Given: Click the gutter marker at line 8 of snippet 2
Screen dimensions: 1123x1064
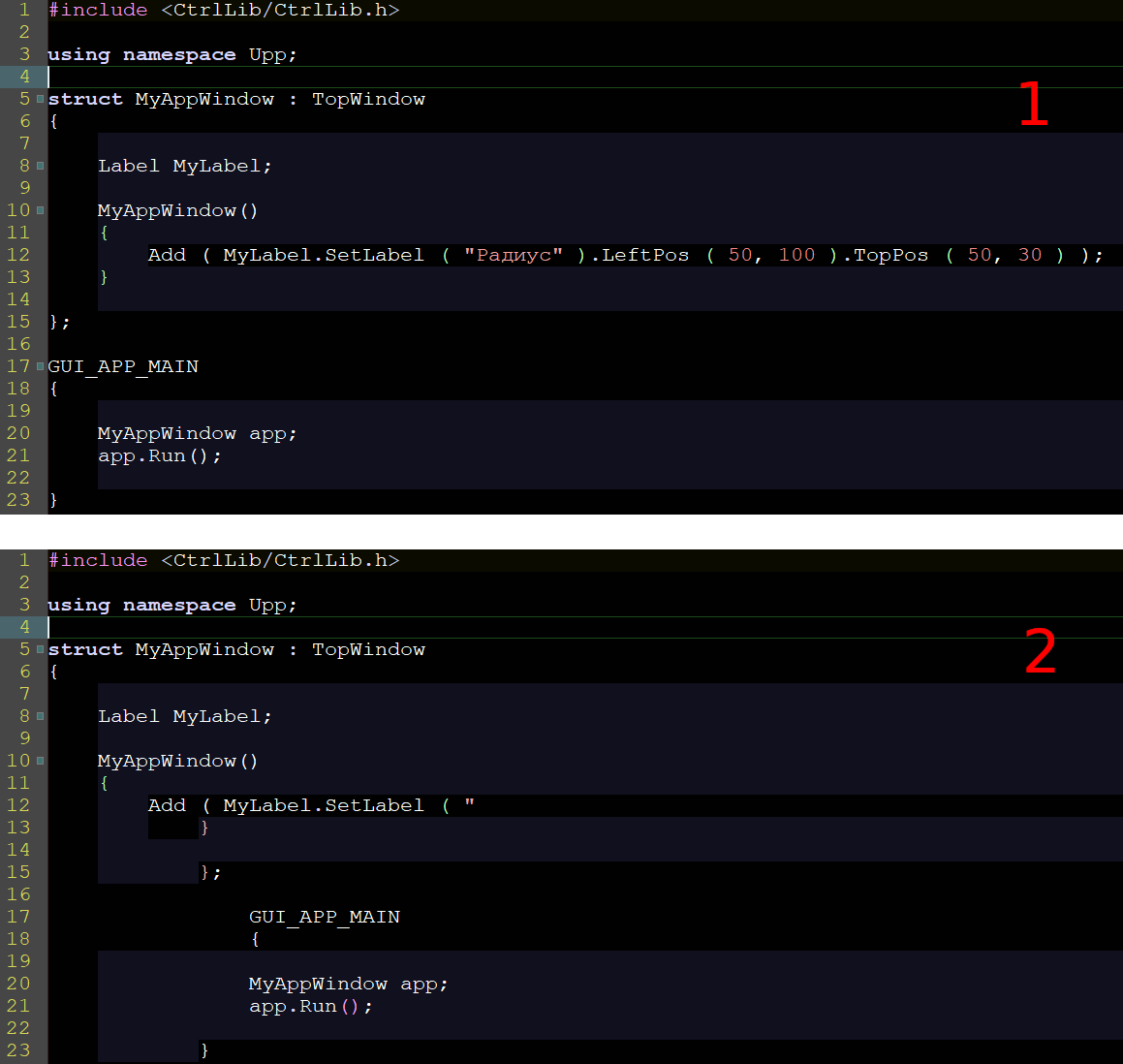Looking at the screenshot, I should point(40,716).
